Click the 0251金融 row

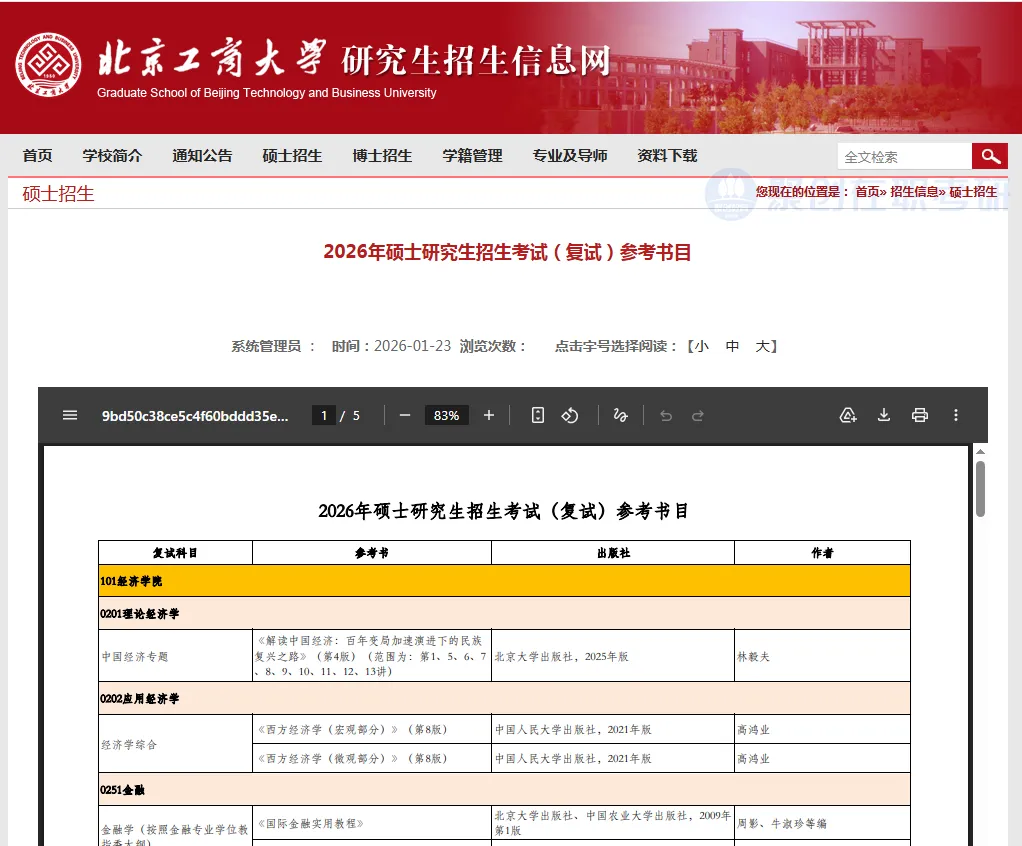pos(504,789)
